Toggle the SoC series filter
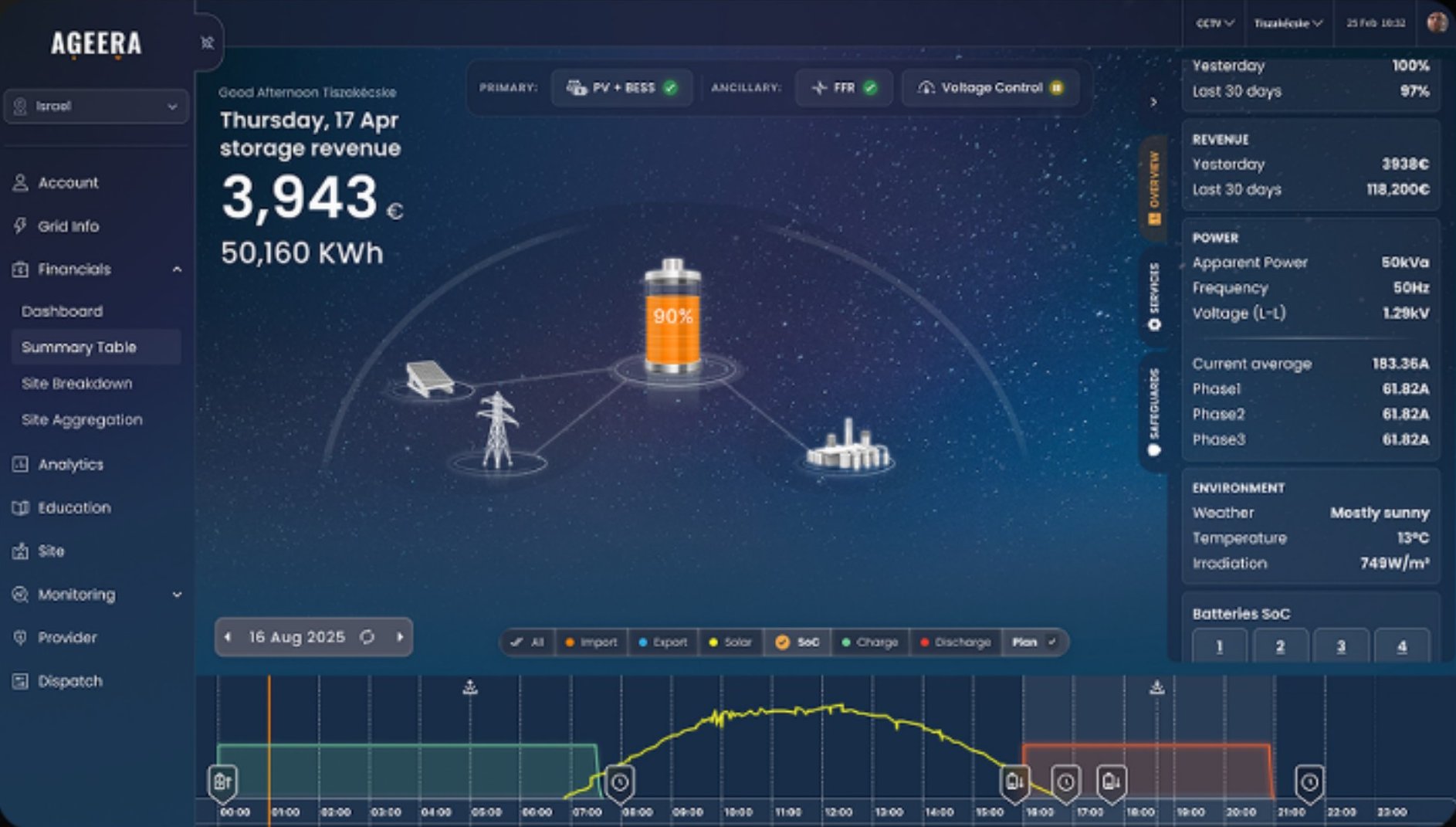 [797, 642]
